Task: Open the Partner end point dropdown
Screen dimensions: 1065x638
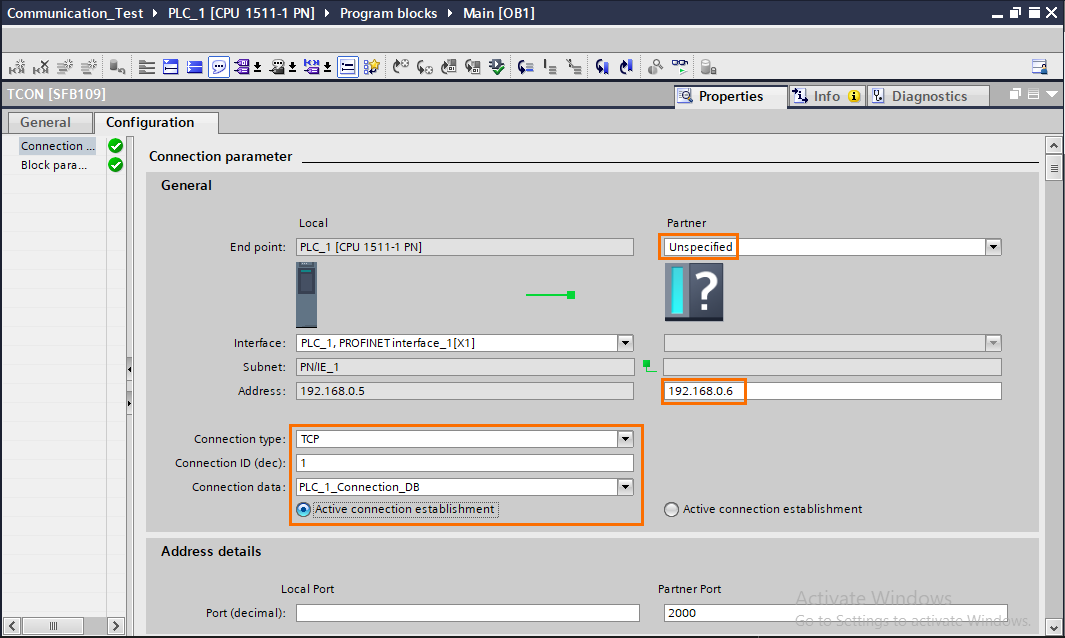Action: click(993, 247)
